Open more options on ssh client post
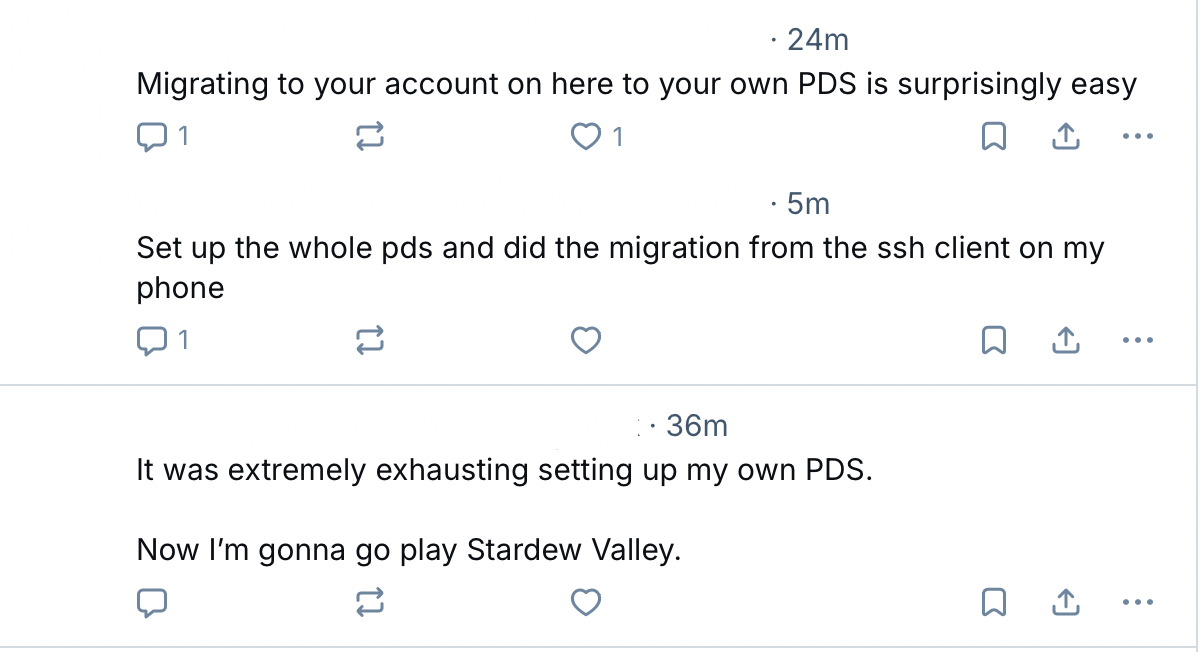This screenshot has height=652, width=1200. coord(1138,342)
